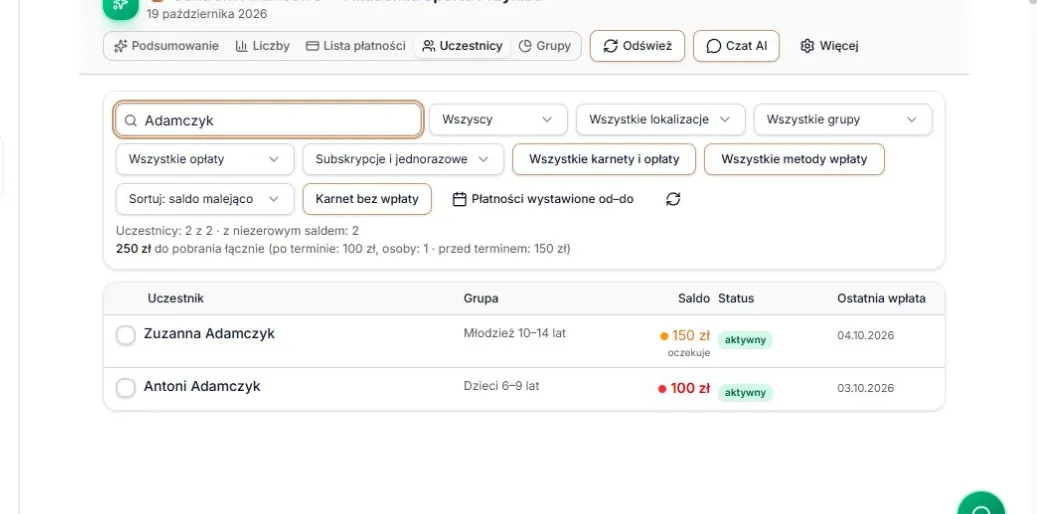
Task: Click the Adamczyk search input field
Action: coord(269,120)
